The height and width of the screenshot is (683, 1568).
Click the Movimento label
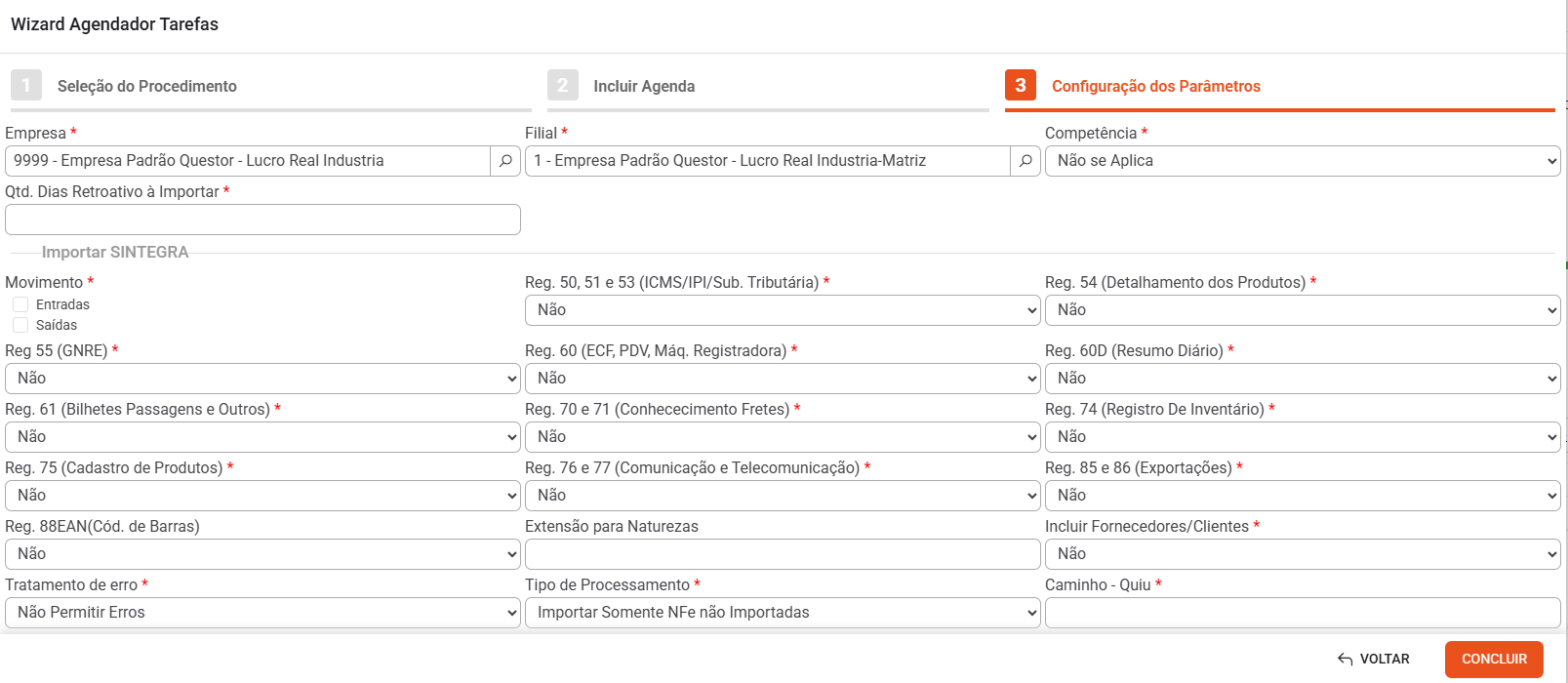pyautogui.click(x=44, y=282)
